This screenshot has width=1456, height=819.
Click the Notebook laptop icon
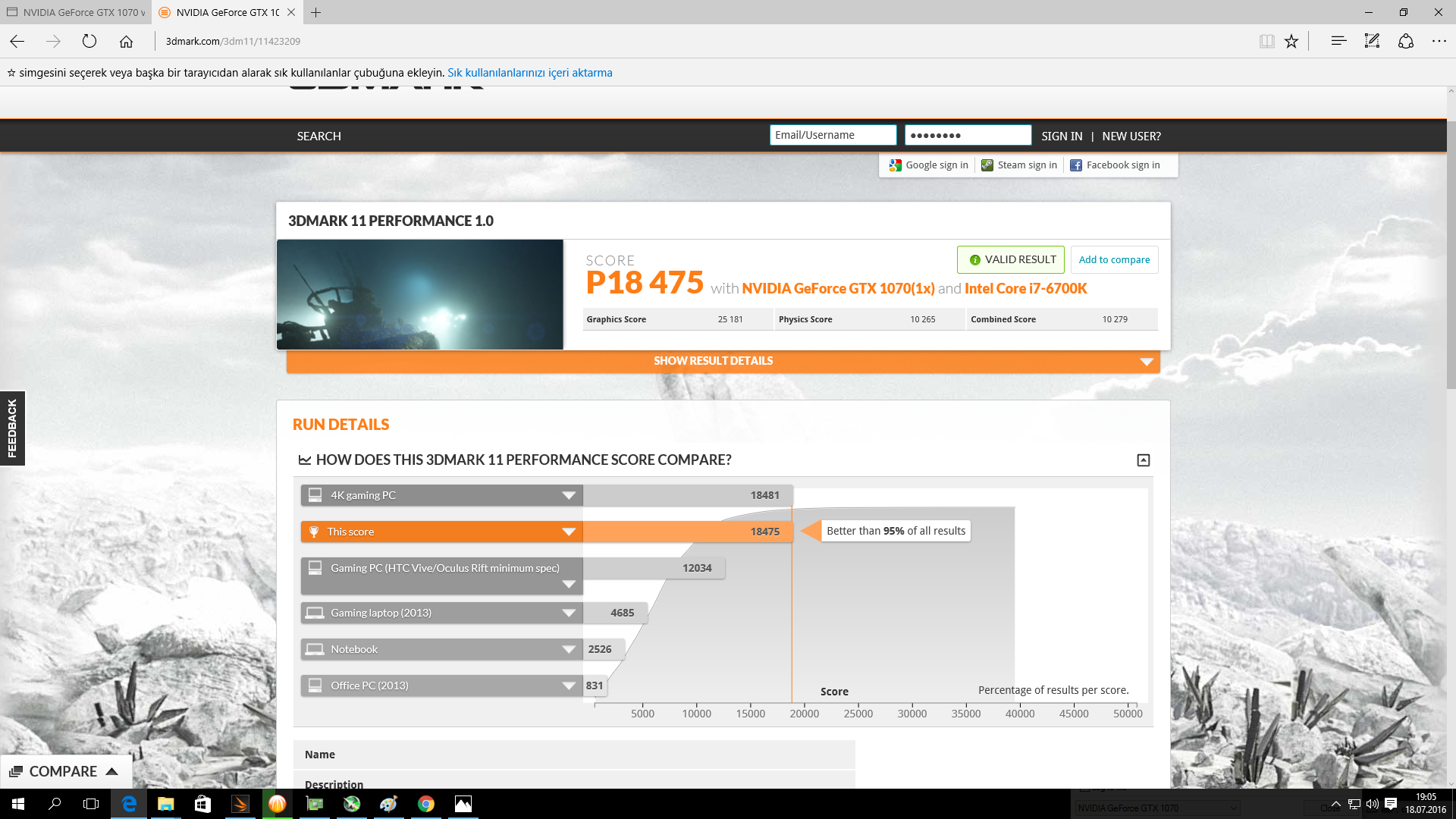coord(315,649)
